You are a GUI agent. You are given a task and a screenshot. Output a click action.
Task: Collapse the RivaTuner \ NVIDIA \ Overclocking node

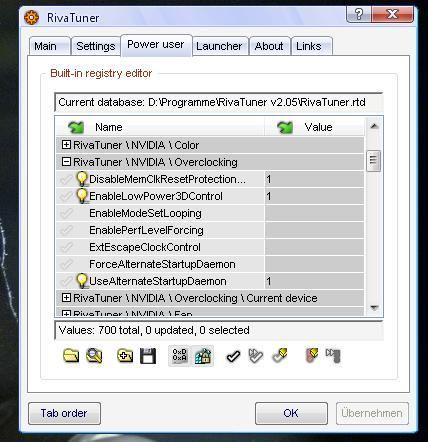point(66,162)
